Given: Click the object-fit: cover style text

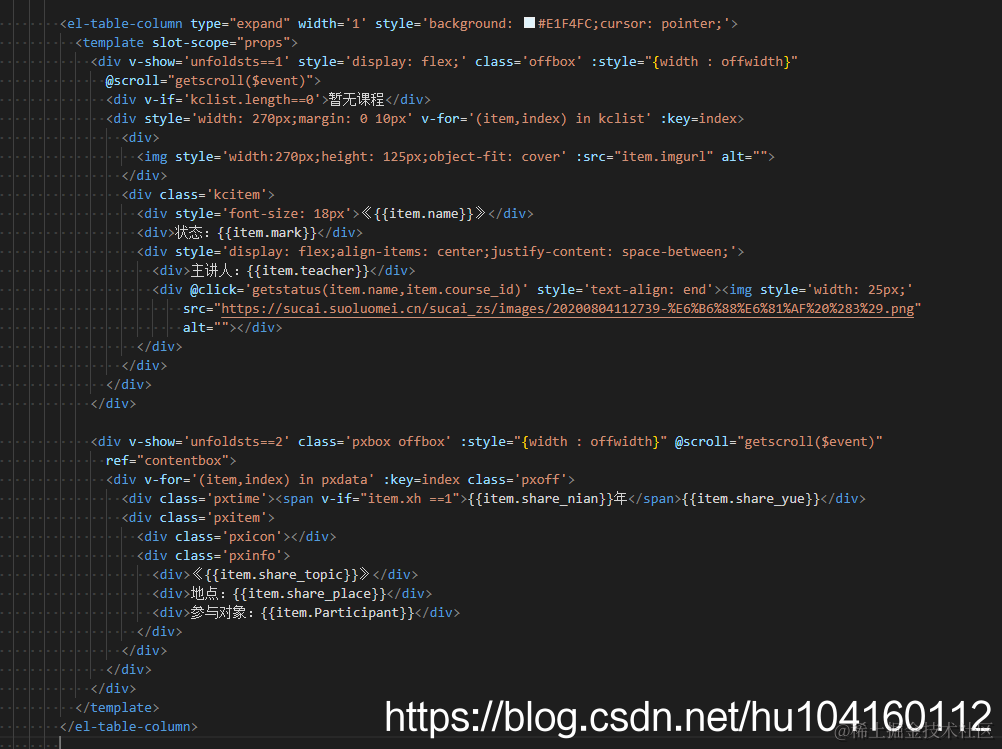Looking at the screenshot, I should [494, 157].
